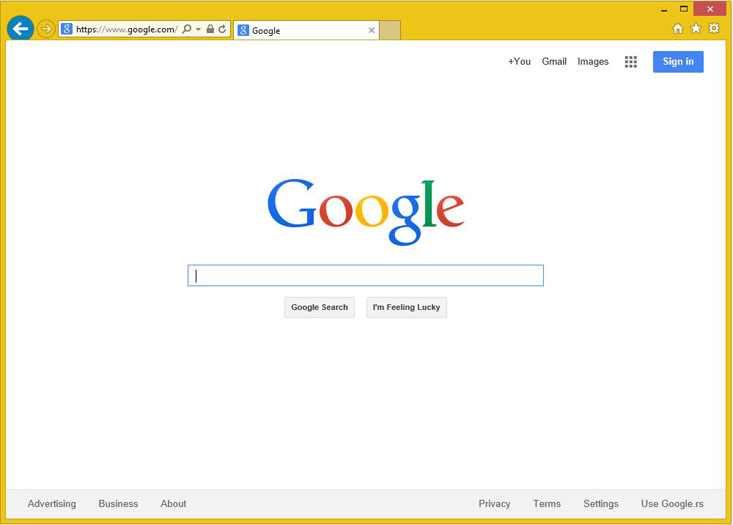This screenshot has height=525, width=733.
Task: Open the Business footer link
Action: [118, 503]
